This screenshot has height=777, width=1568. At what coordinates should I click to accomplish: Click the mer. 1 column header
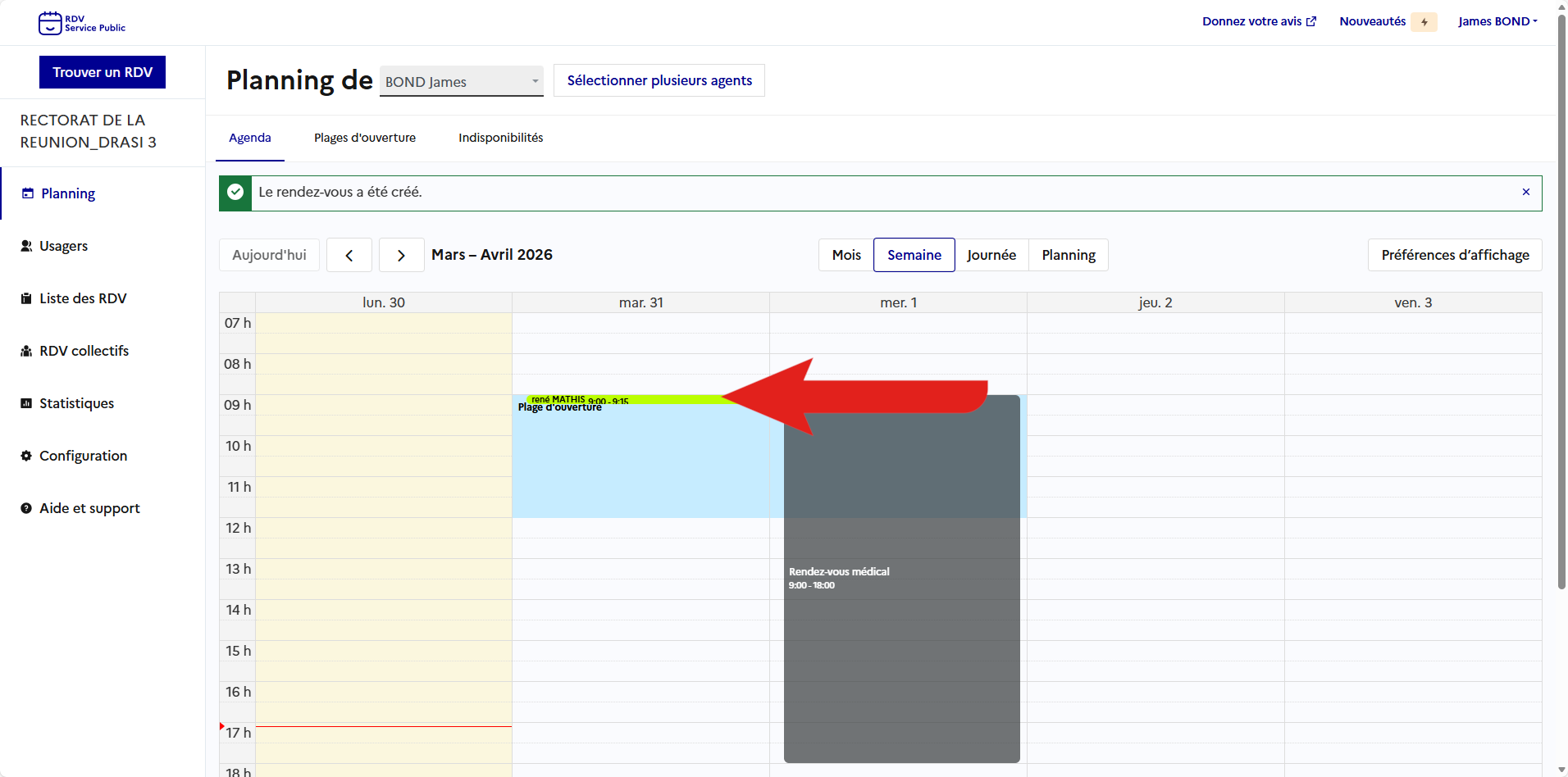899,302
